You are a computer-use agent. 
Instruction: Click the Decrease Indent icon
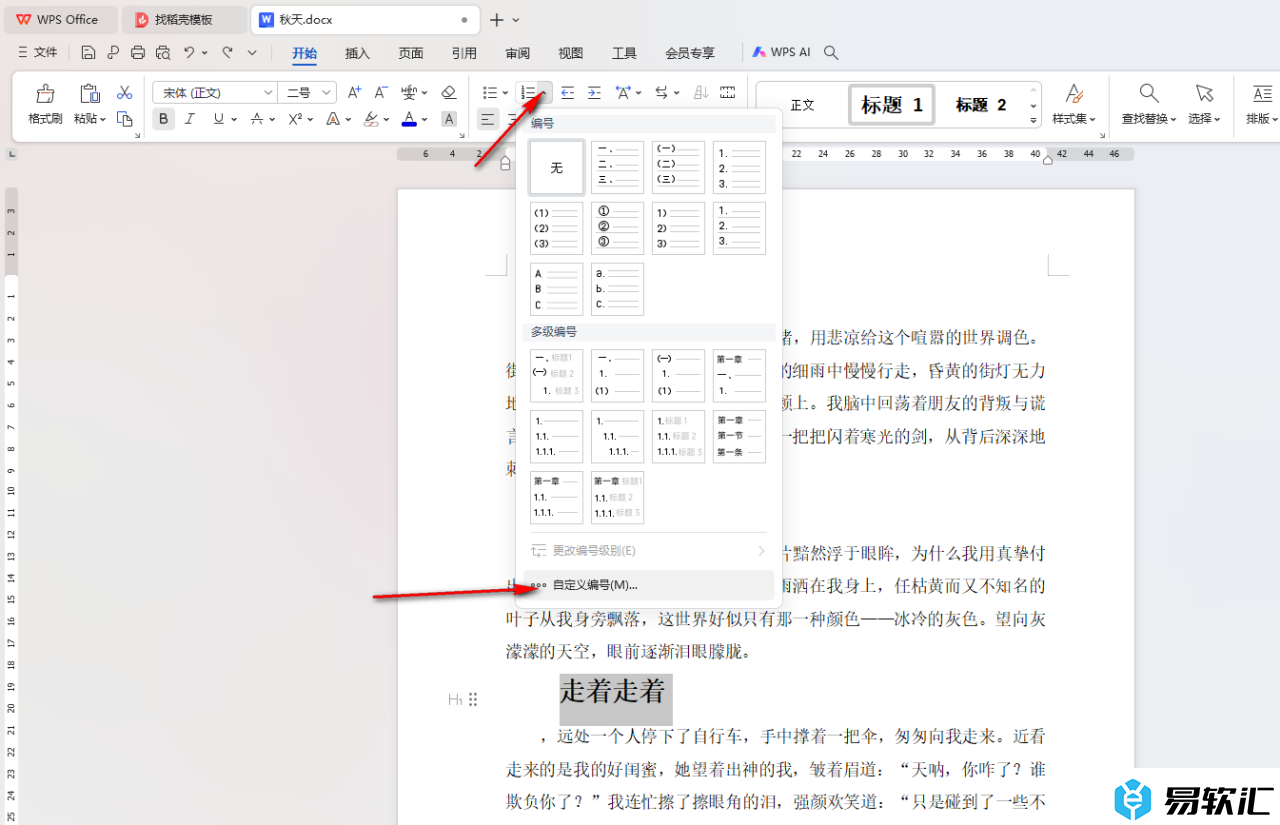coord(567,92)
